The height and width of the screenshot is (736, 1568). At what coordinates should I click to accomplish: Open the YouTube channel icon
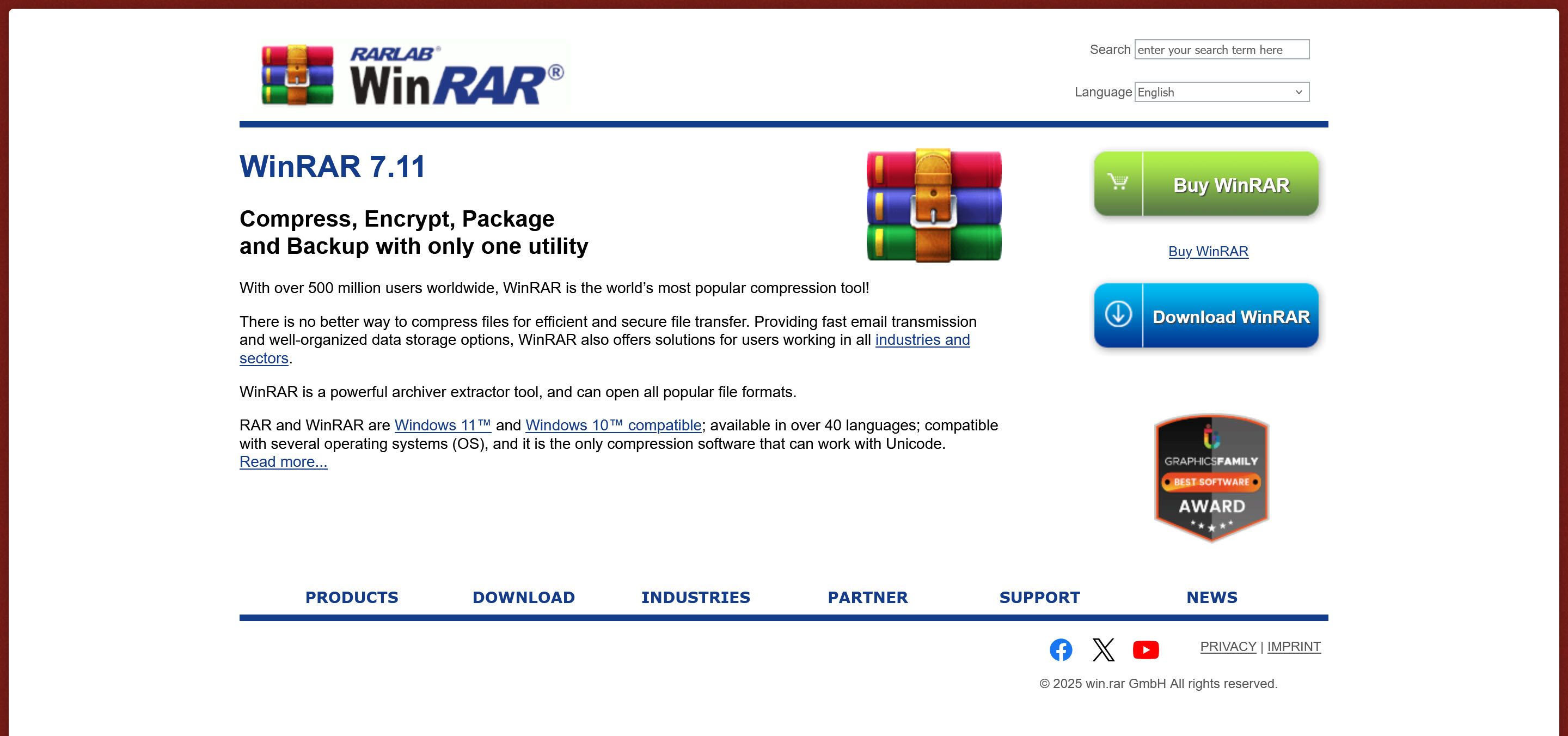[1146, 650]
